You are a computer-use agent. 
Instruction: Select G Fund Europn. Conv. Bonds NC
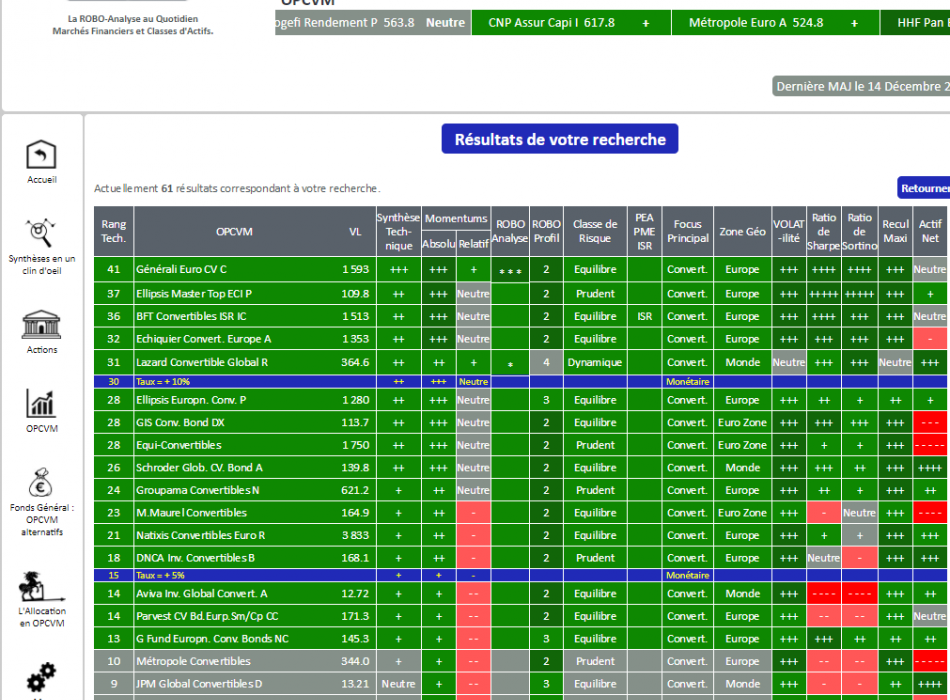212,639
